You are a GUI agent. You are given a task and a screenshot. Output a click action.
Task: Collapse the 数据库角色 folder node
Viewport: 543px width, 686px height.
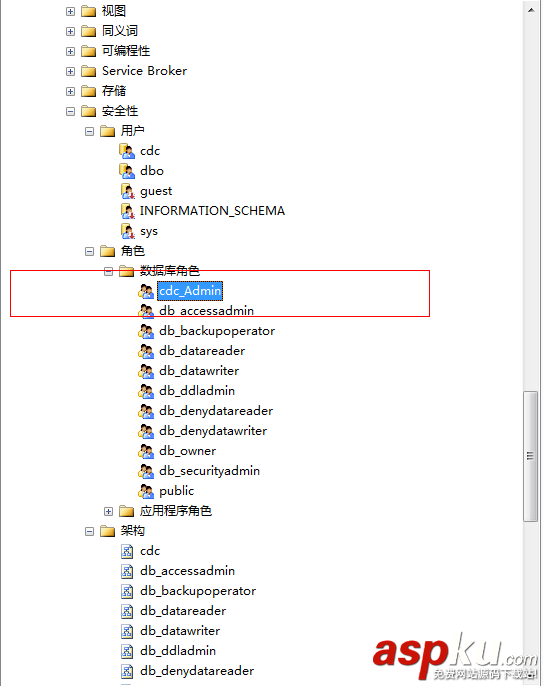109,272
